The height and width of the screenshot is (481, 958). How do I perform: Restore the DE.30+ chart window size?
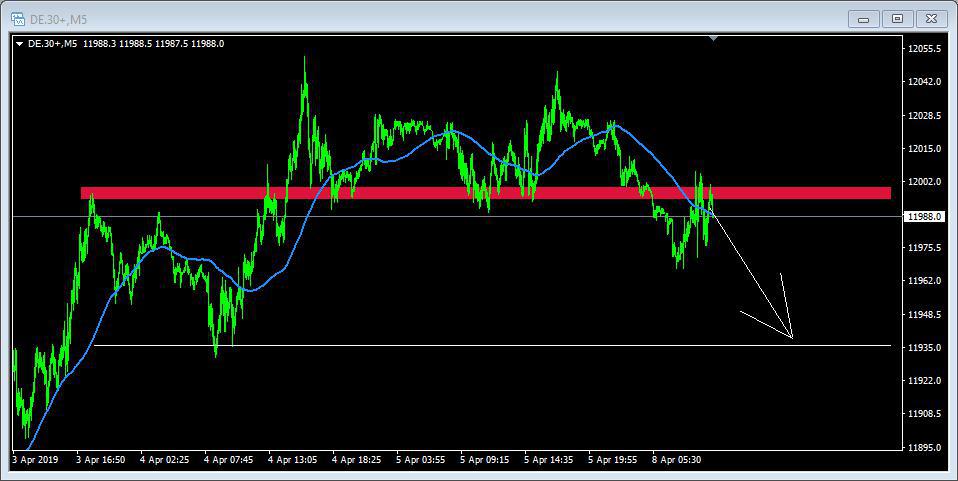pyautogui.click(x=897, y=18)
